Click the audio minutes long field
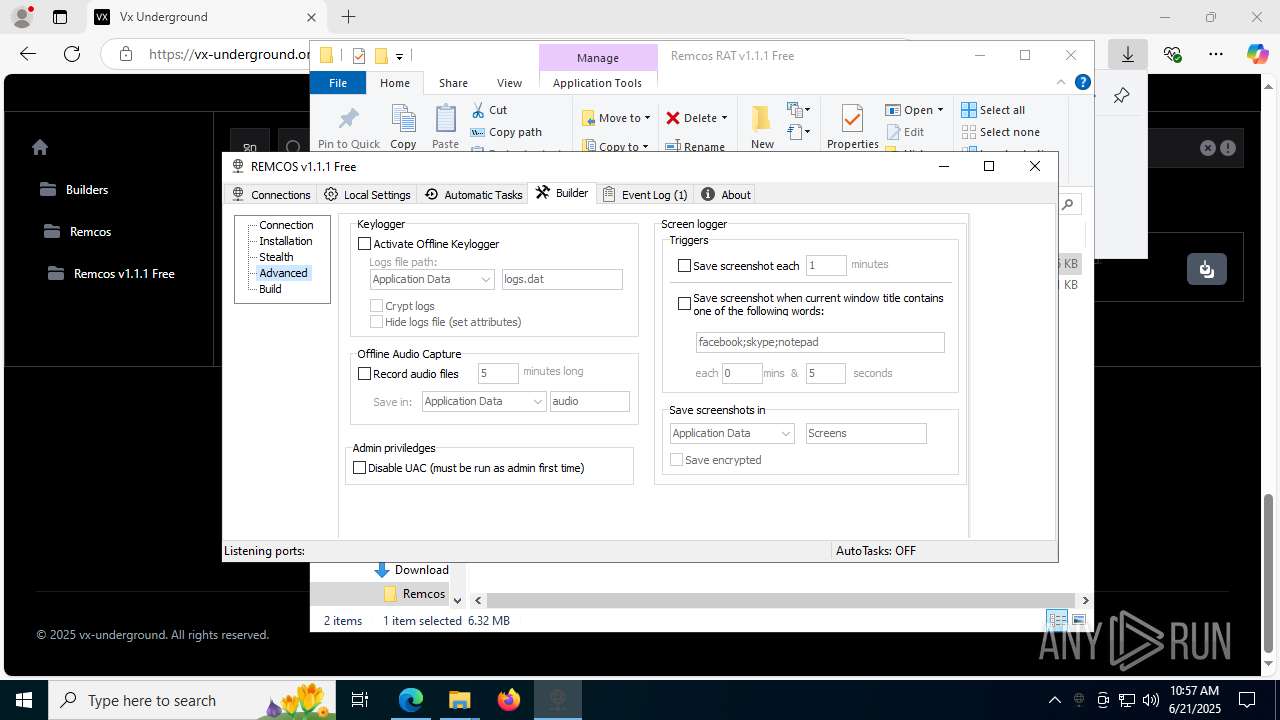The height and width of the screenshot is (720, 1280). click(x=498, y=373)
